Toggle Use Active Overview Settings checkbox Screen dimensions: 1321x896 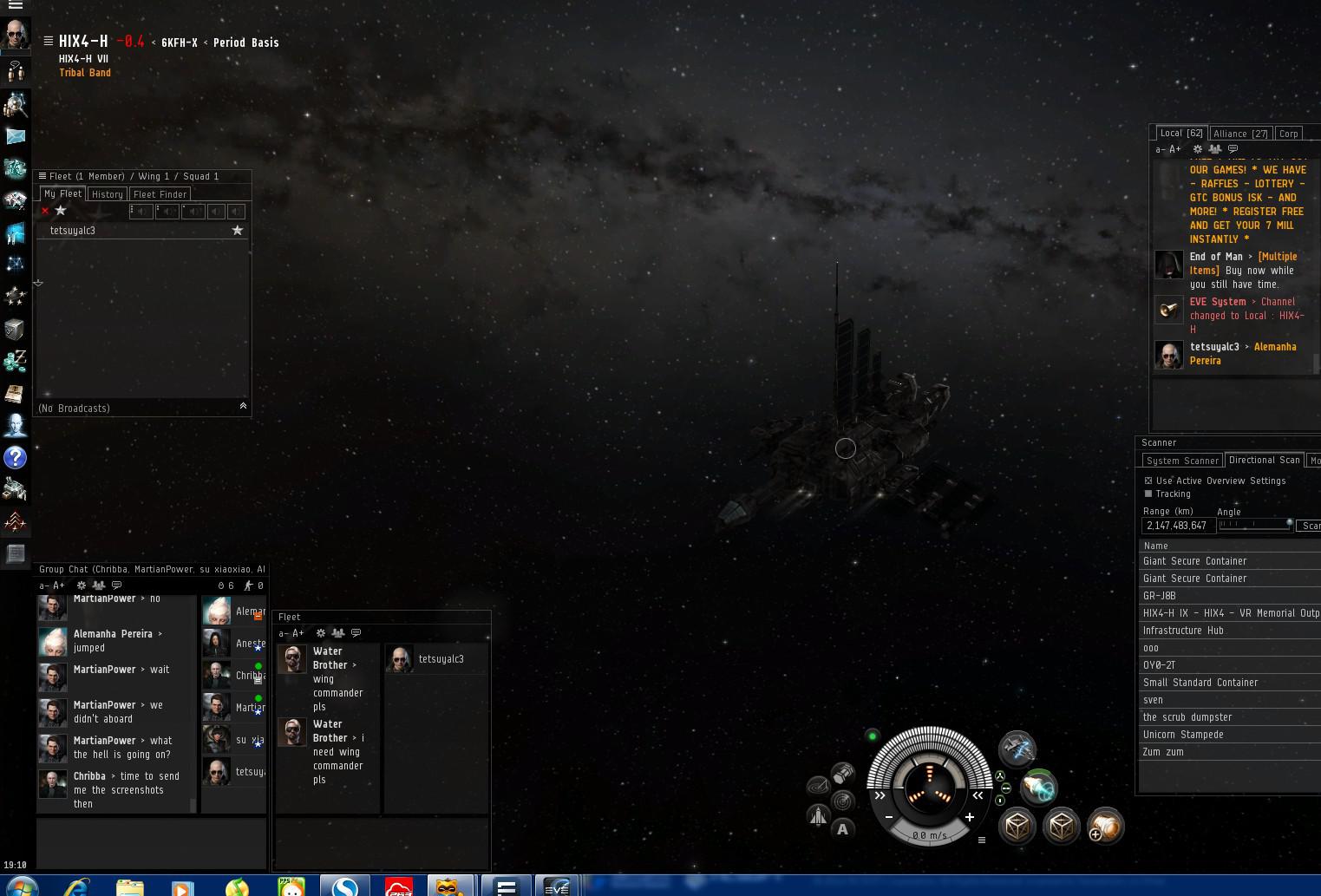pyautogui.click(x=1148, y=481)
